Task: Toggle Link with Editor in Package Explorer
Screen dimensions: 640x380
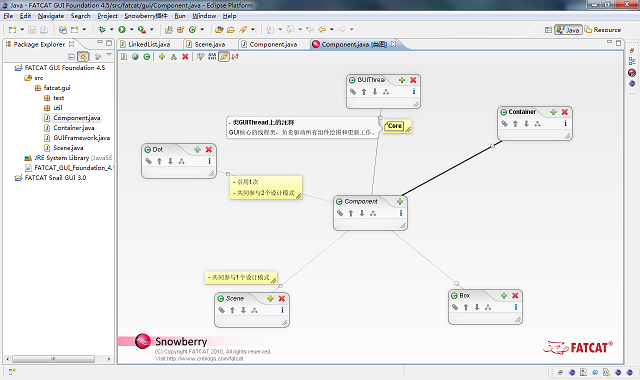Action: coord(83,56)
